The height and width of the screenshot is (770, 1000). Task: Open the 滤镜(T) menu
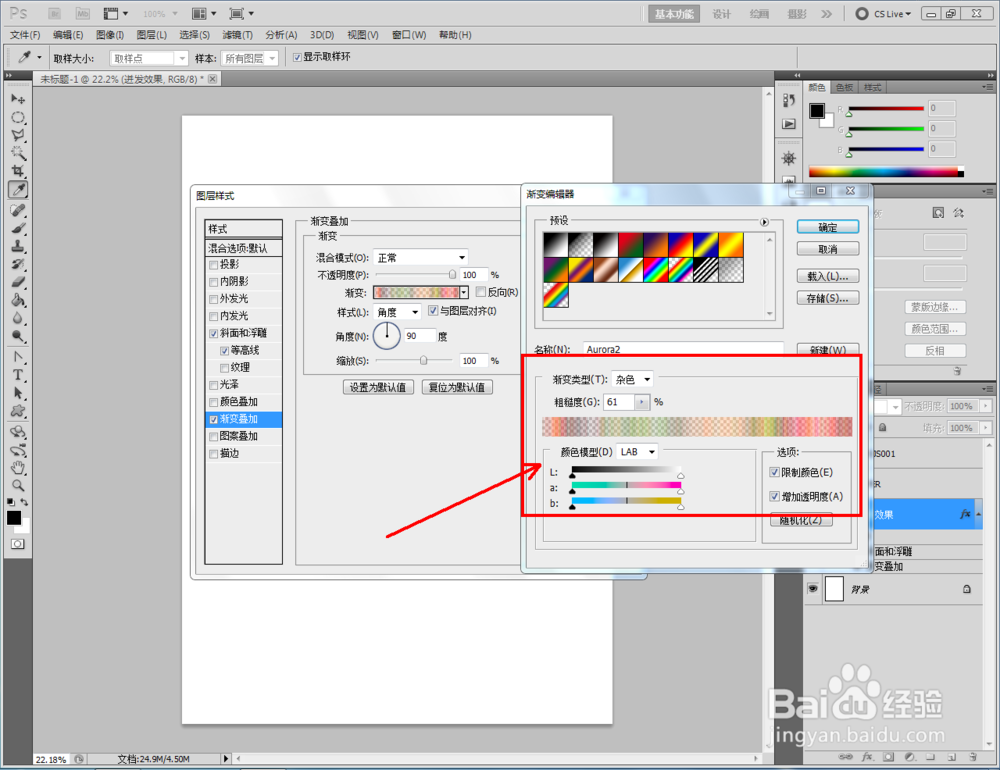237,35
